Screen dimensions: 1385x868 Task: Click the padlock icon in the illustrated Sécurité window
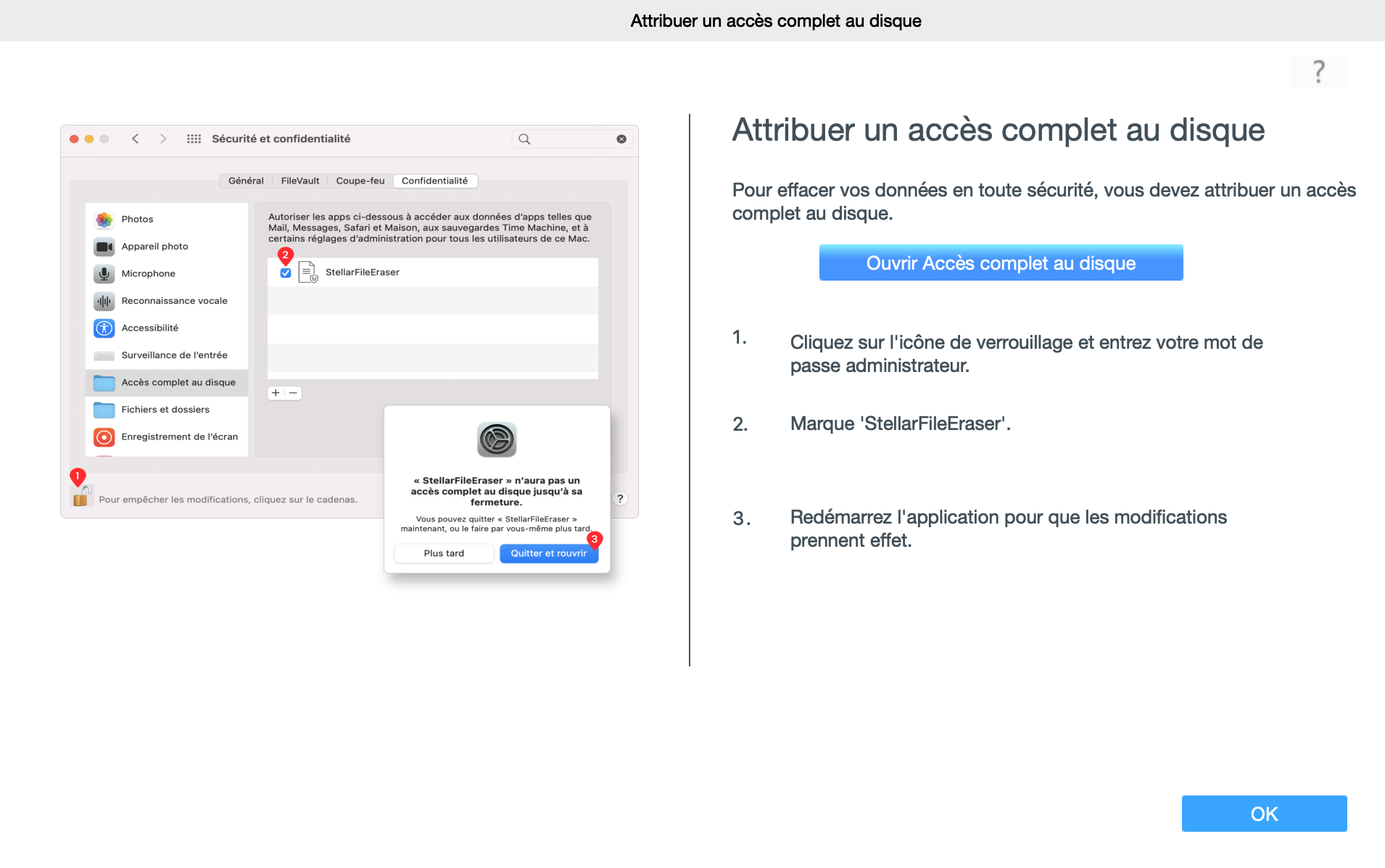[x=81, y=497]
